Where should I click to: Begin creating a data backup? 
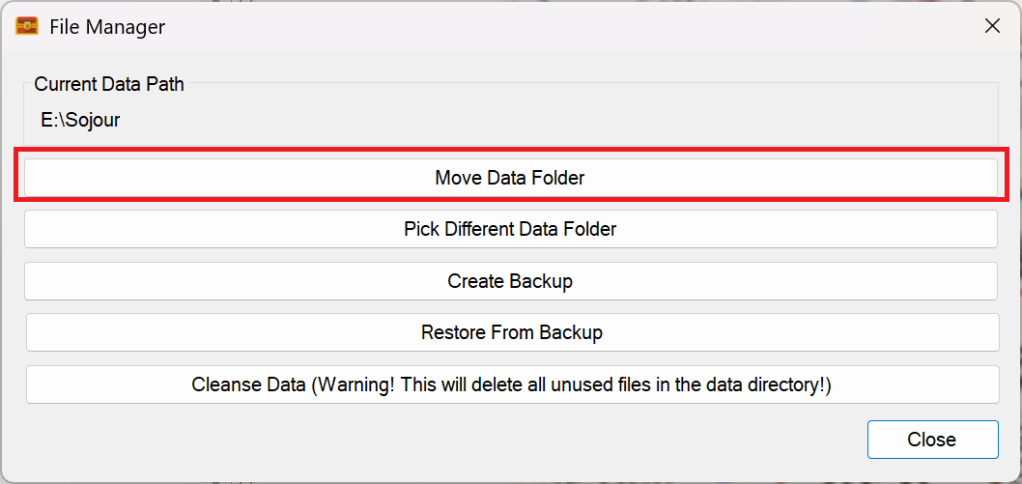pos(510,281)
